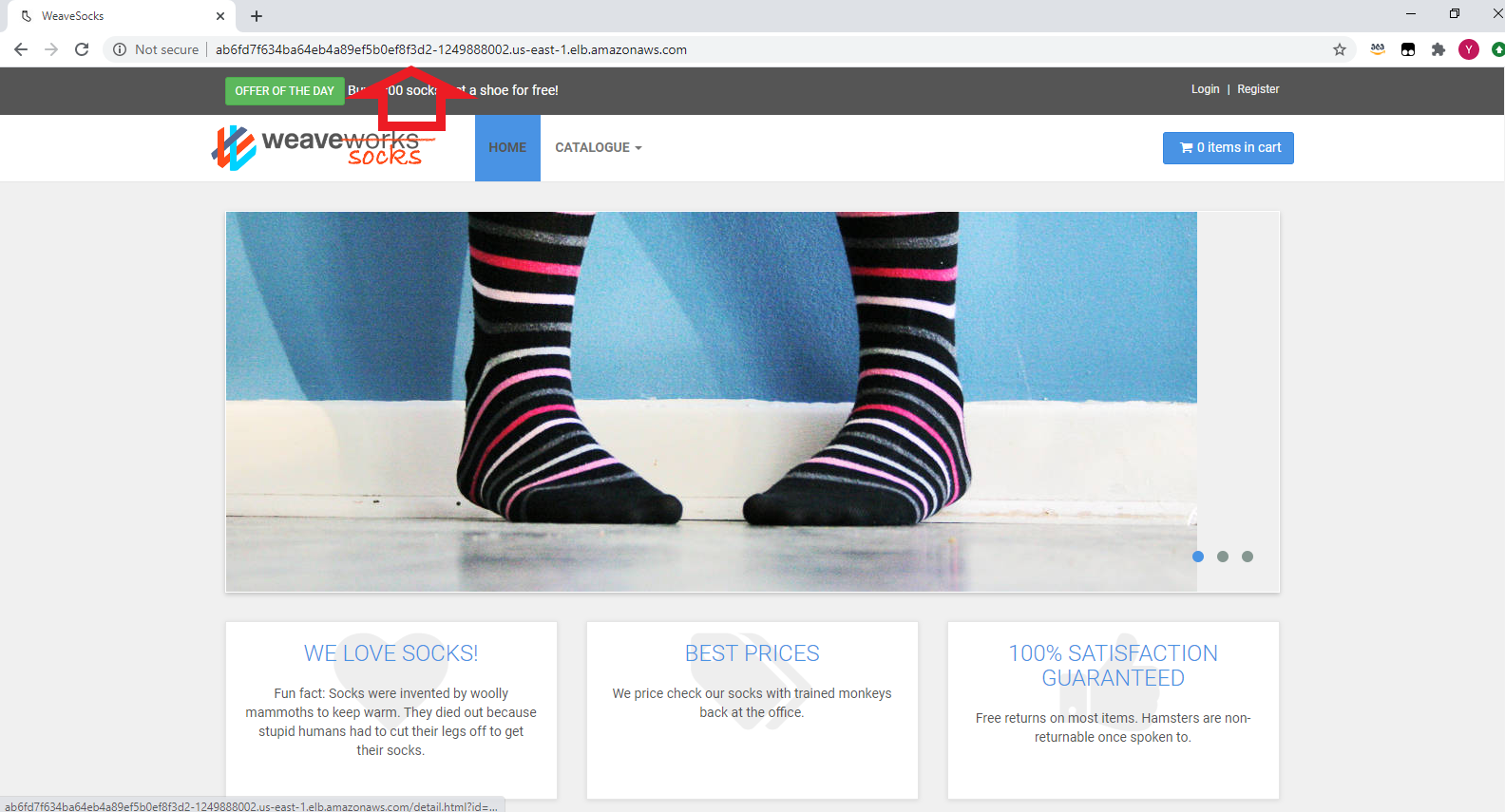The width and height of the screenshot is (1505, 812).
Task: Close the WeaveSocks tab
Action: tap(220, 16)
